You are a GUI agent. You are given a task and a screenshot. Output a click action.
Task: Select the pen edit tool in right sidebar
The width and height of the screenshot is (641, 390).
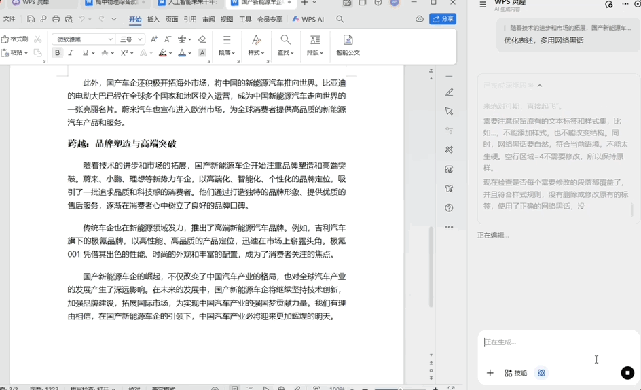(x=449, y=92)
